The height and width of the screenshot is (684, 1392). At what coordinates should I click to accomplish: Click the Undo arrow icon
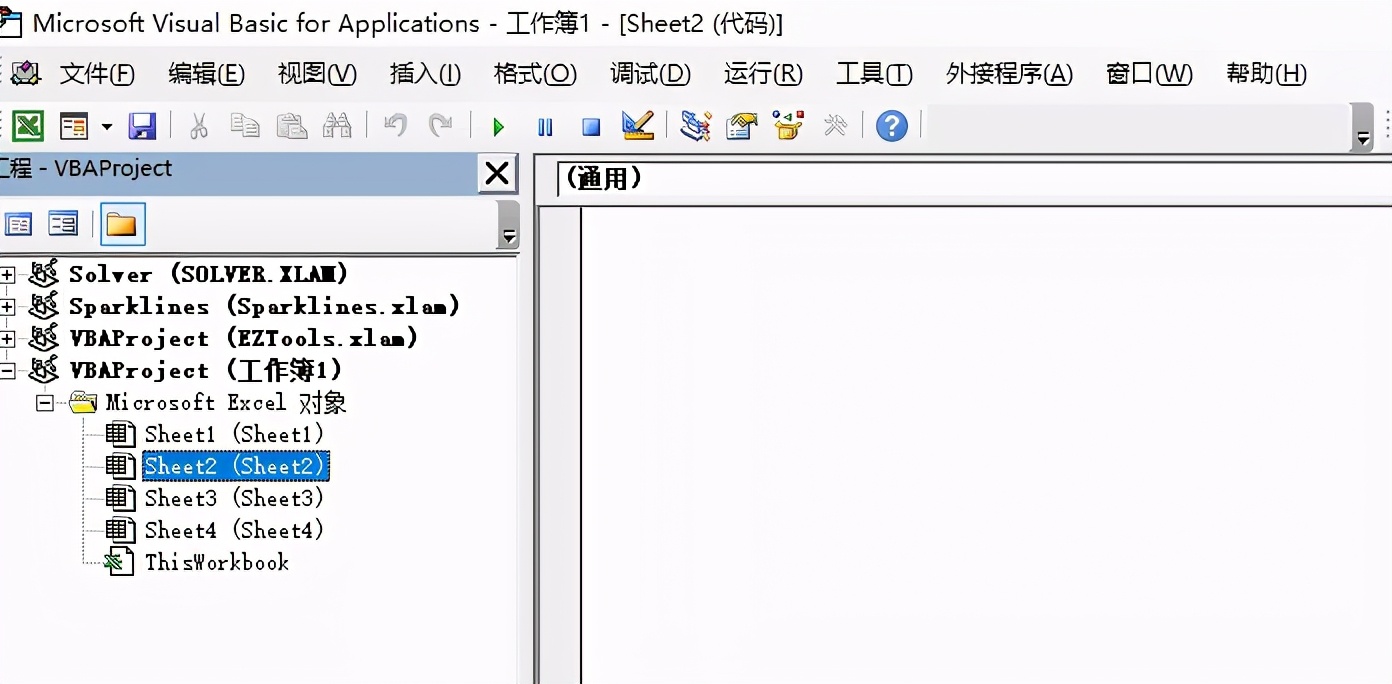pos(395,126)
